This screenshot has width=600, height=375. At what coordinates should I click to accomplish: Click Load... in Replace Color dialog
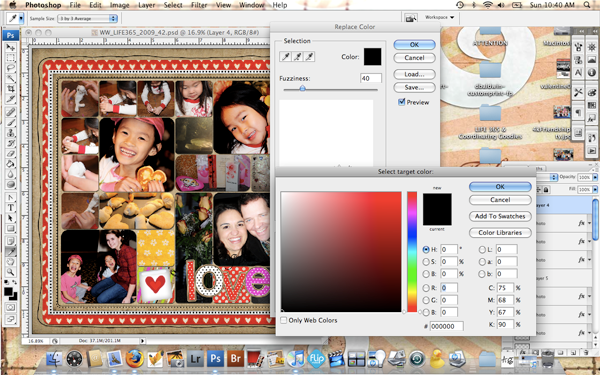tap(414, 74)
